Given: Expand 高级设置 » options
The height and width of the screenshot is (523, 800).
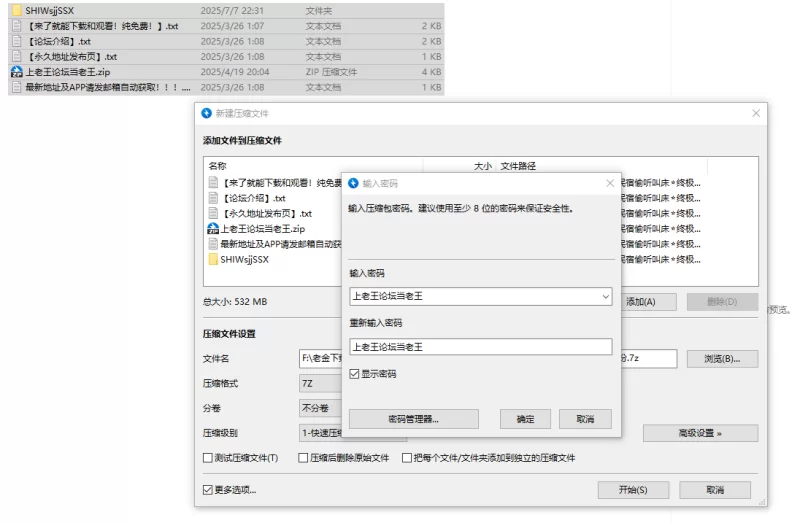Looking at the screenshot, I should [x=701, y=433].
